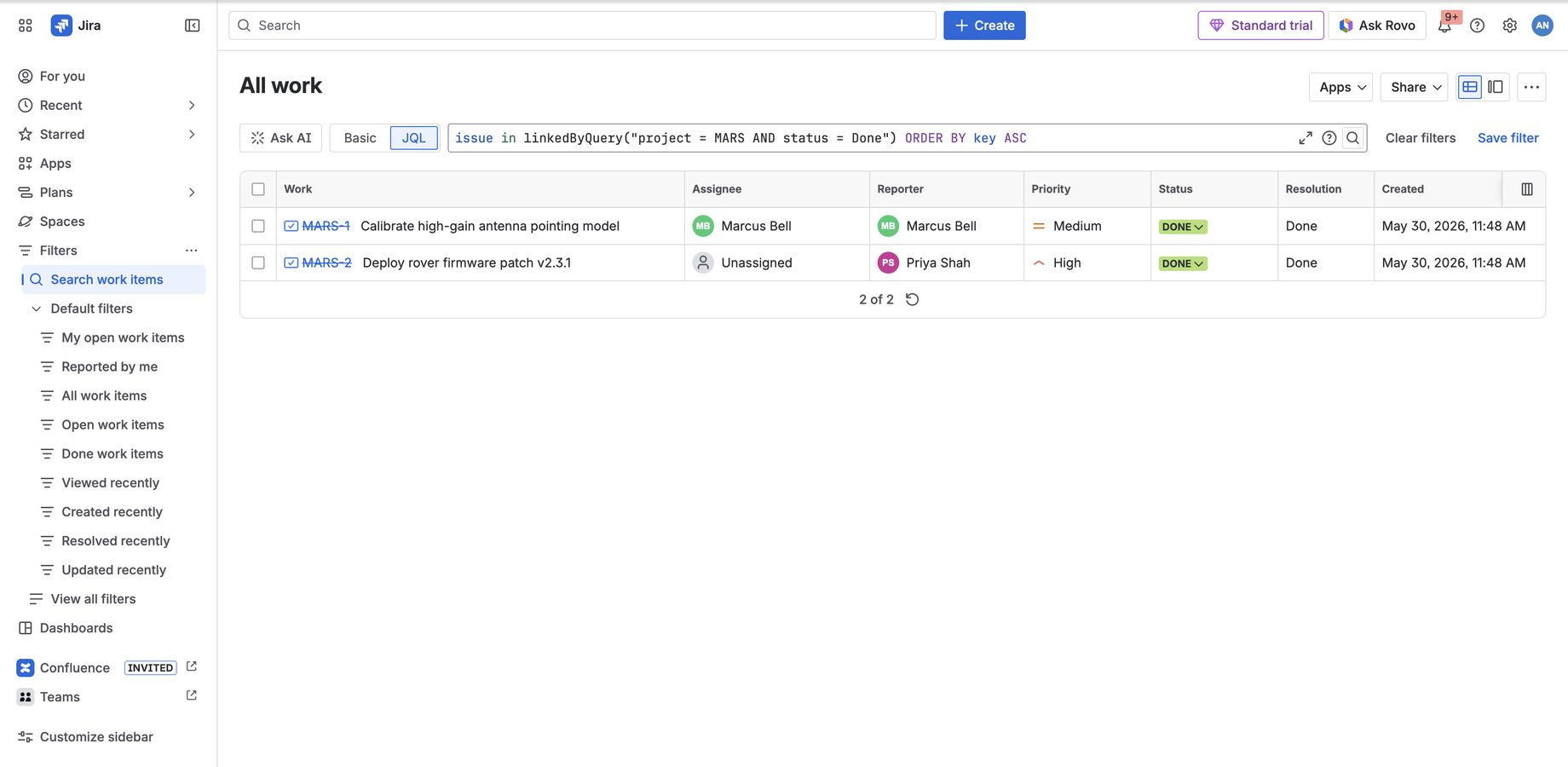Viewport: 1568px width, 767px height.
Task: Click the Jira logo
Action: click(x=76, y=26)
